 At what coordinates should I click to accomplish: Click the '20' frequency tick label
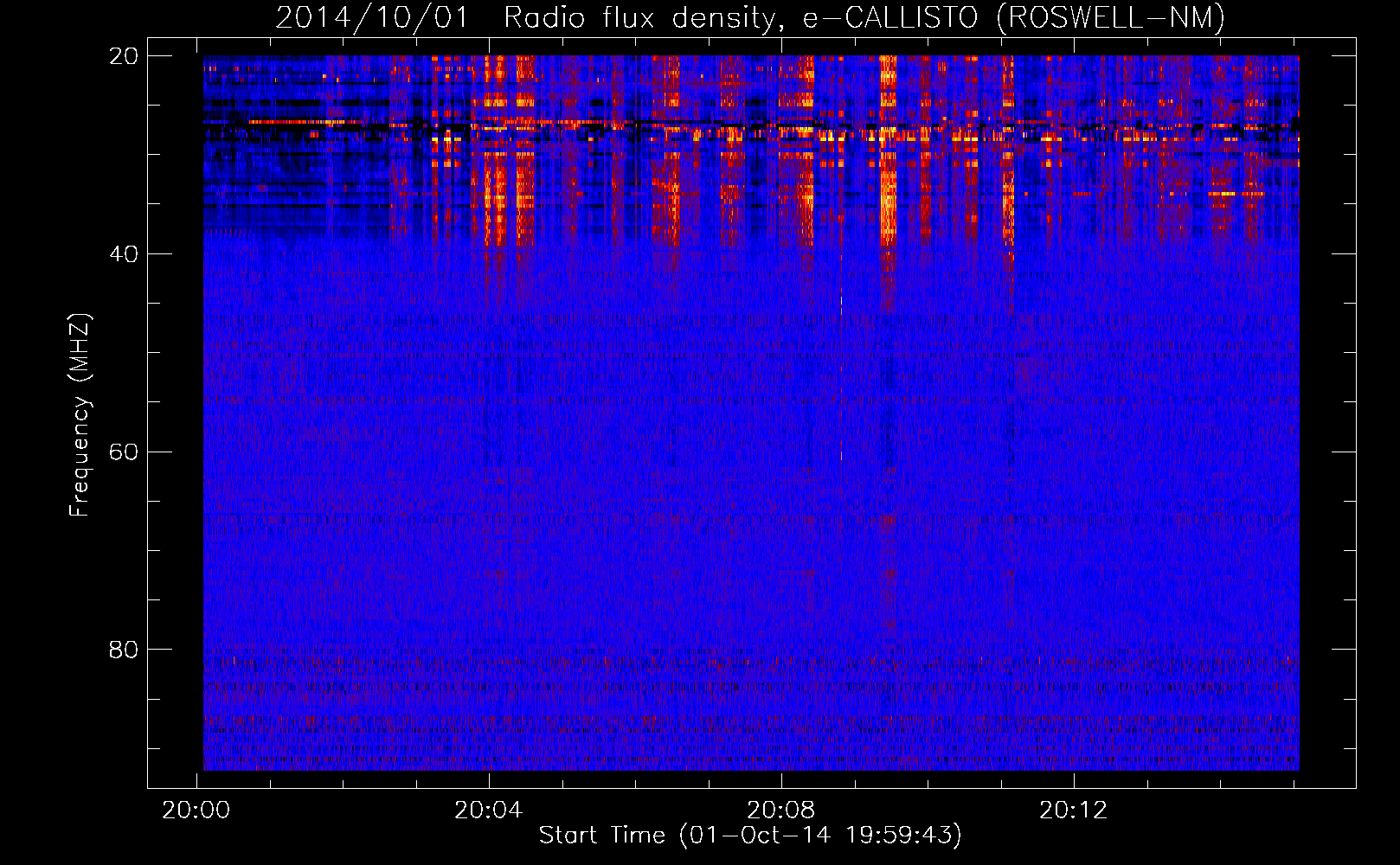123,56
